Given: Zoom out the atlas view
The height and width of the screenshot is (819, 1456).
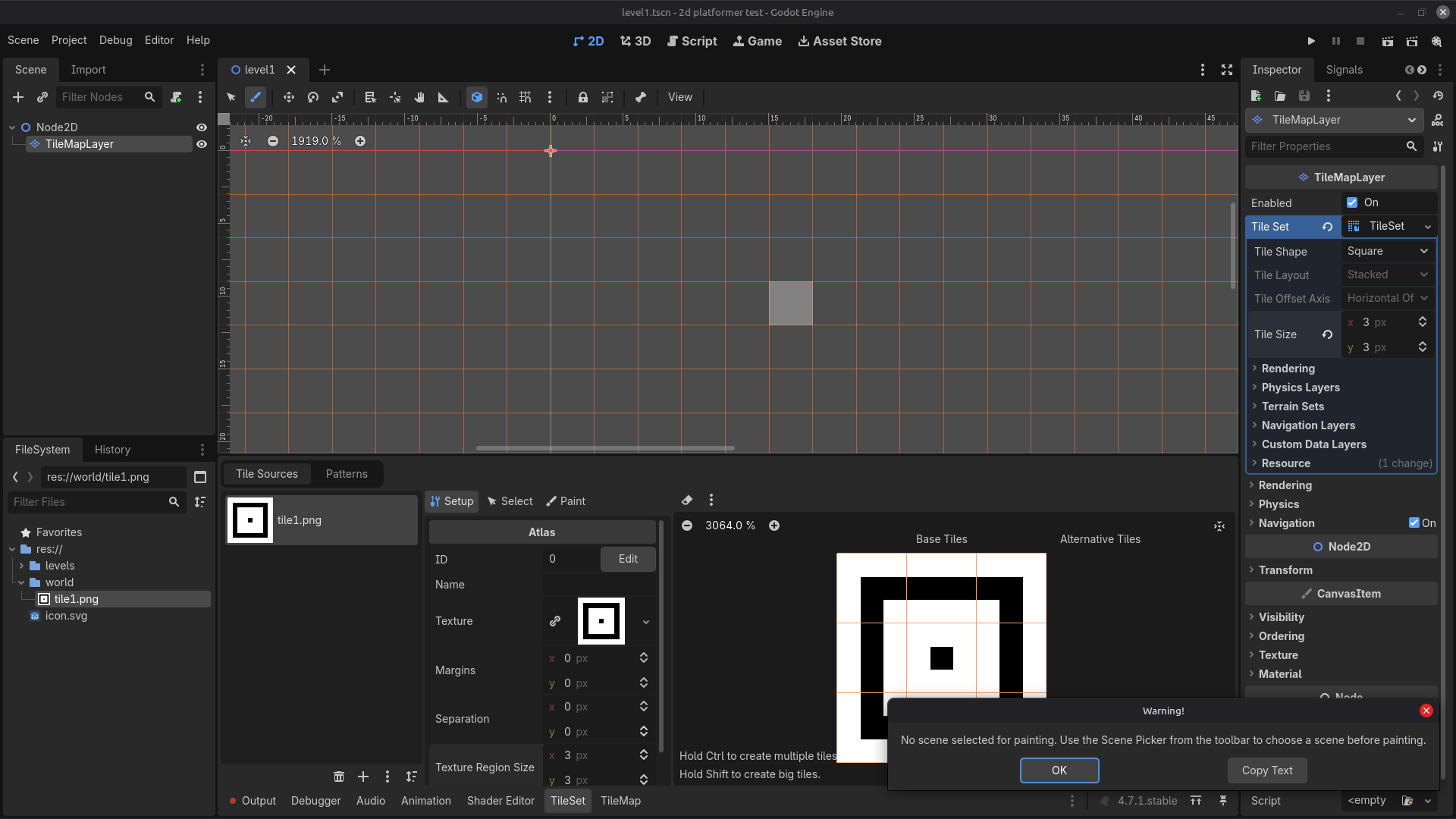Looking at the screenshot, I should point(687,526).
